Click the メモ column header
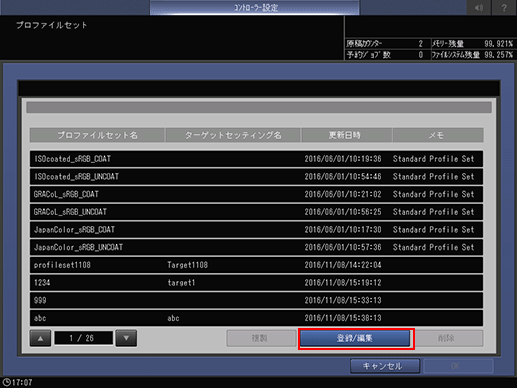 coord(438,135)
